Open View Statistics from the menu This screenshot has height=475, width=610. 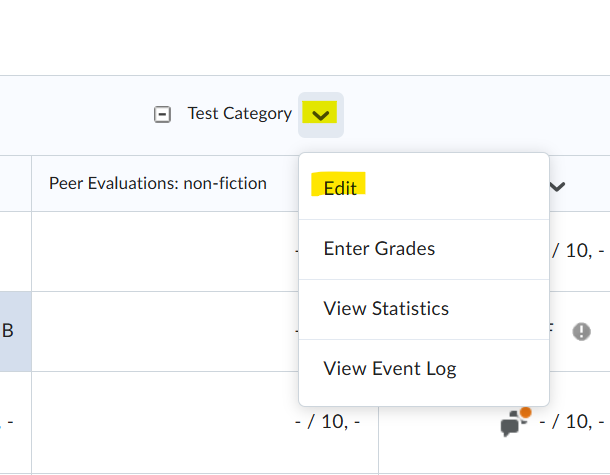click(386, 308)
